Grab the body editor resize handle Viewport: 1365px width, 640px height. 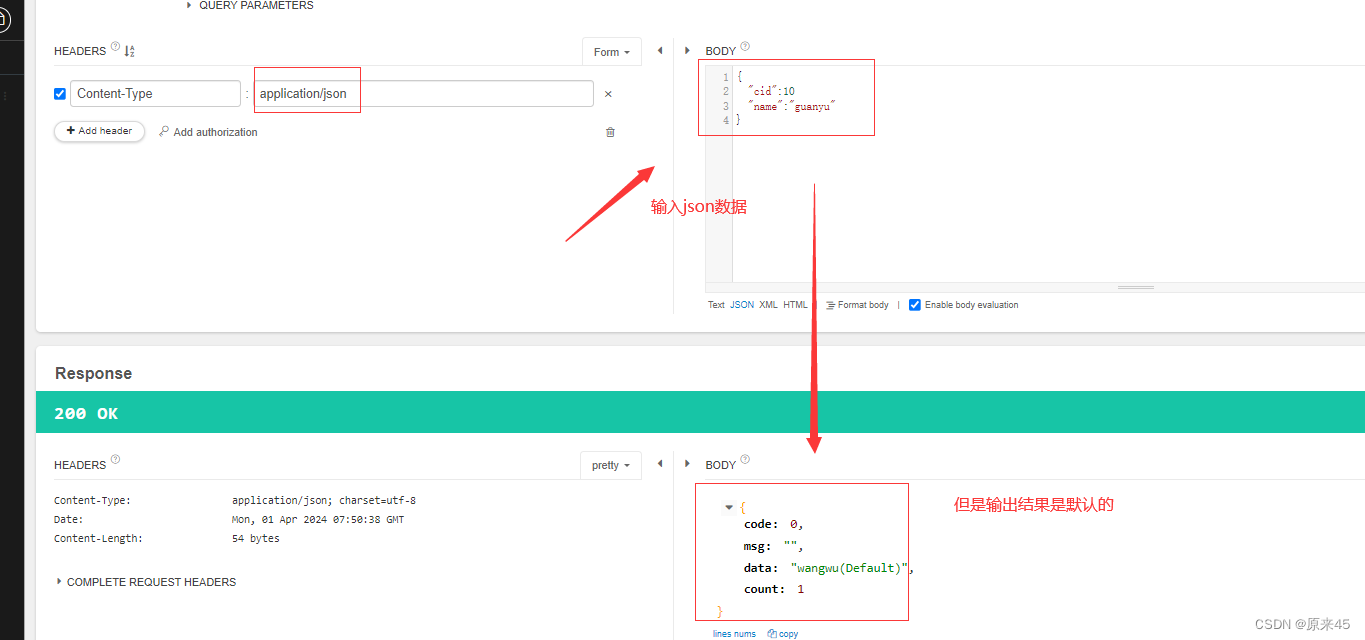(x=1135, y=287)
